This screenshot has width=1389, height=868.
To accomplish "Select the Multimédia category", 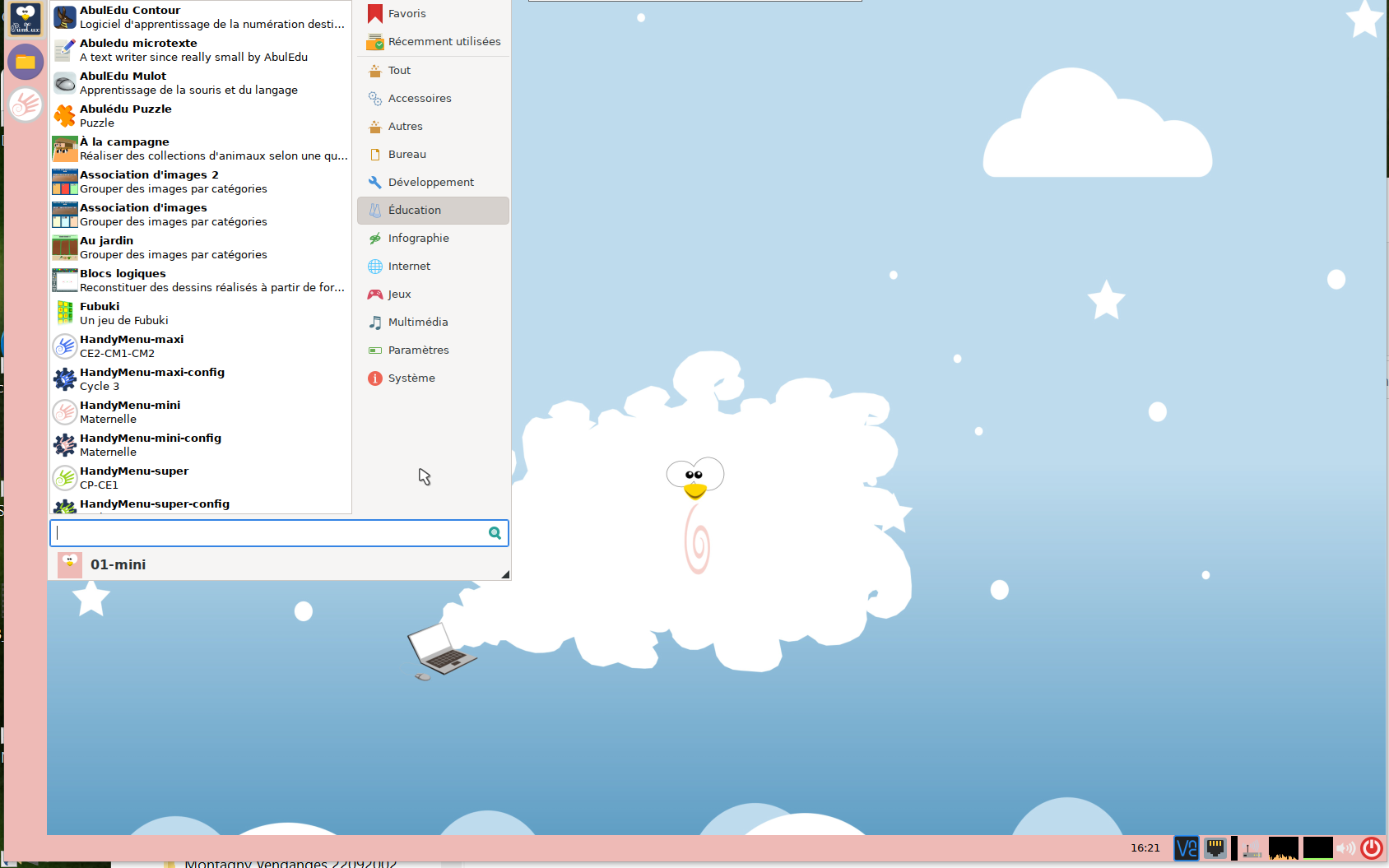I will tap(434, 323).
